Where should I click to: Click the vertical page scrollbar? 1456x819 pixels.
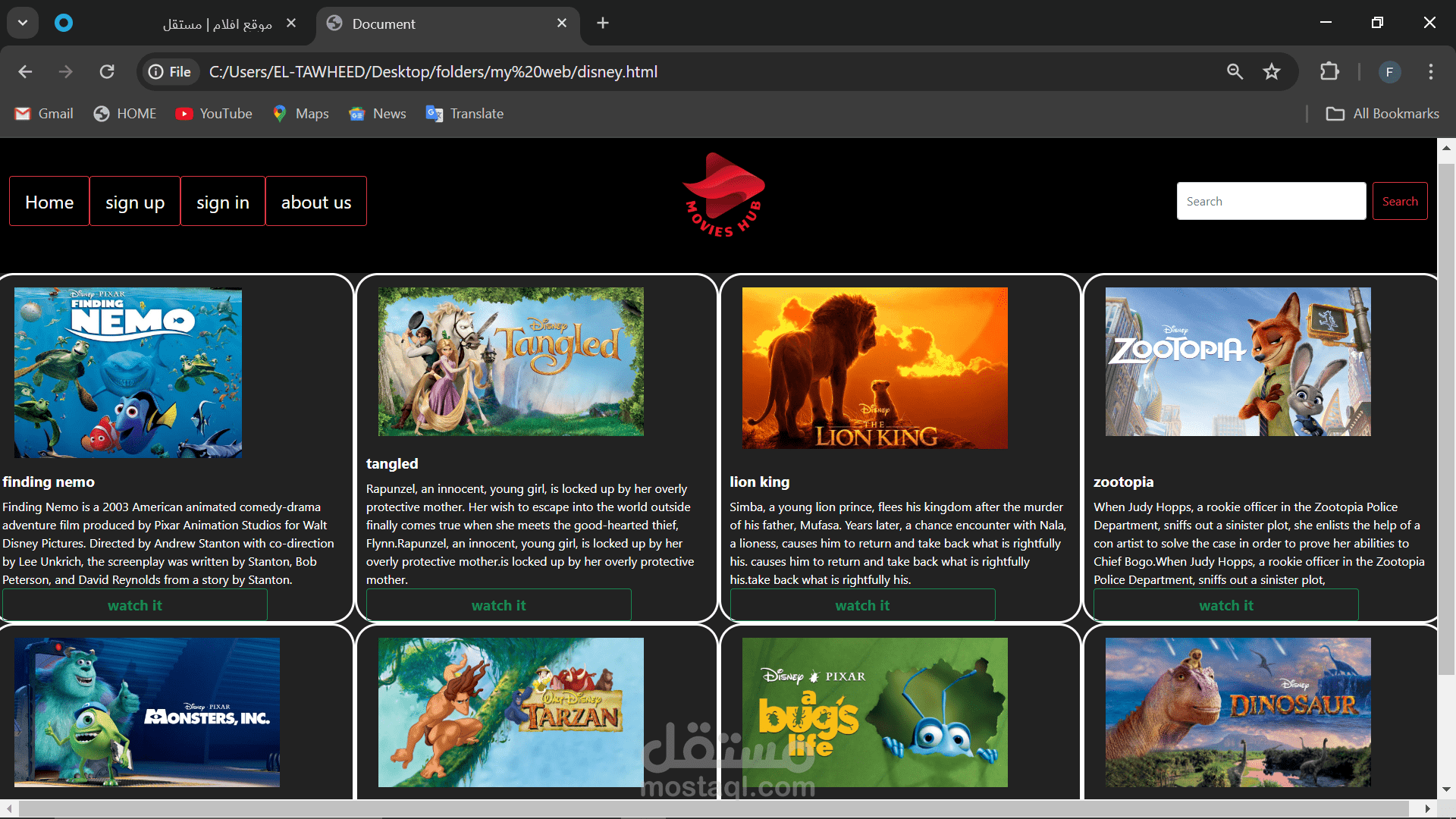click(x=1446, y=417)
